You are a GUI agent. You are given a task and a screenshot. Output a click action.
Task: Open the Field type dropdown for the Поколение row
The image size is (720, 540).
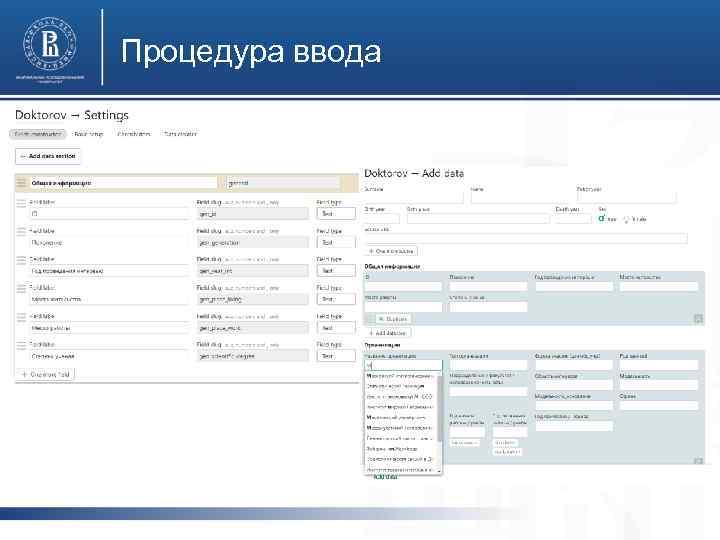pos(336,242)
